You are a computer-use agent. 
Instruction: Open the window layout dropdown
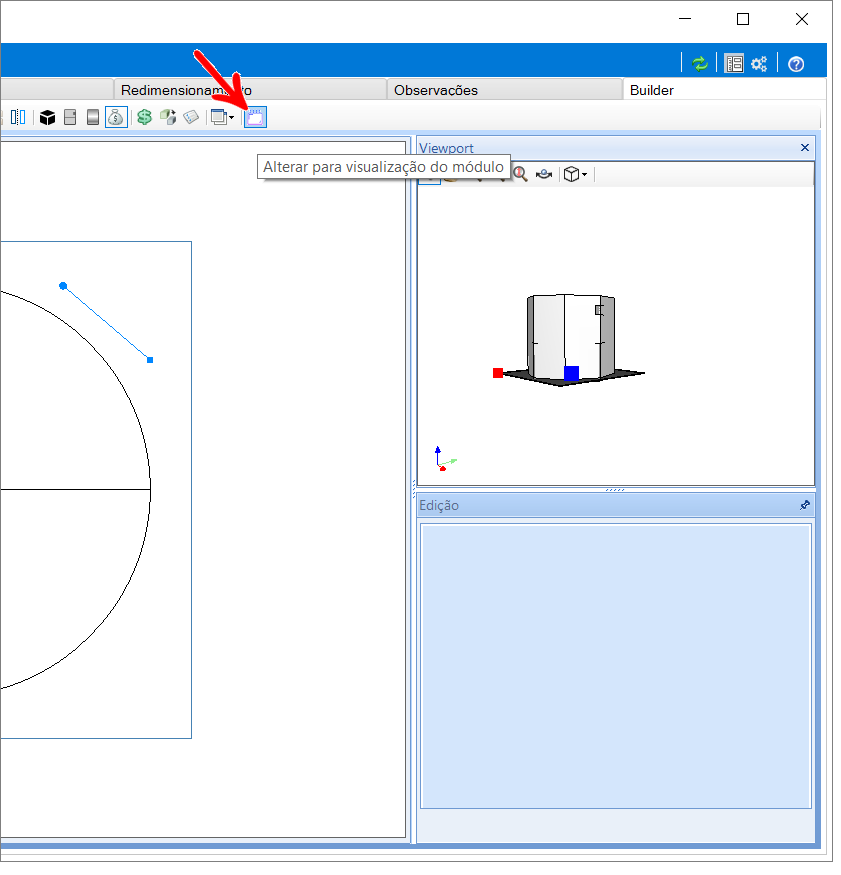tap(224, 118)
